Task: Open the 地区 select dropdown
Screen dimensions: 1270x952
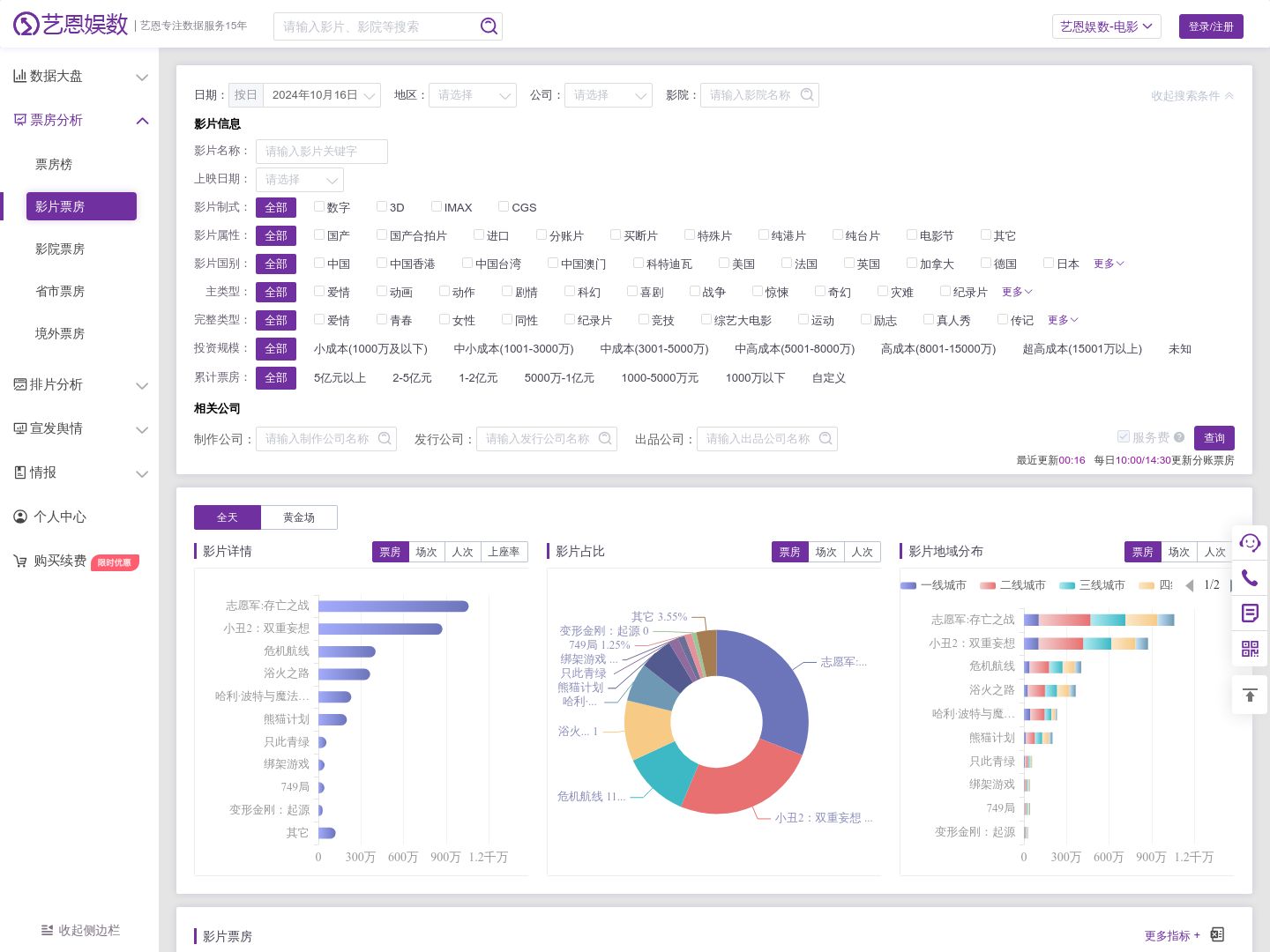Action: [x=473, y=95]
